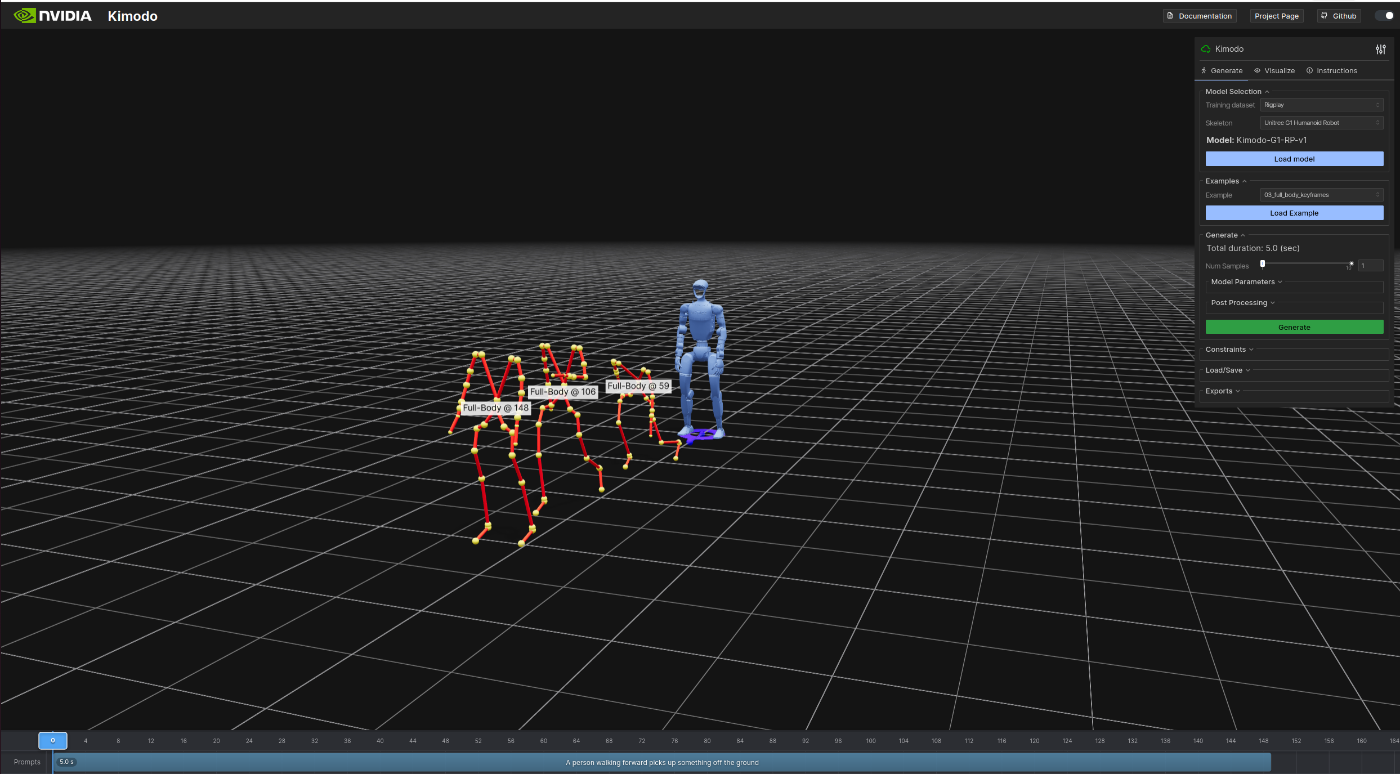
Task: Click the Model: Kimodo-G1-RP-v1 label
Action: [x=1256, y=141]
